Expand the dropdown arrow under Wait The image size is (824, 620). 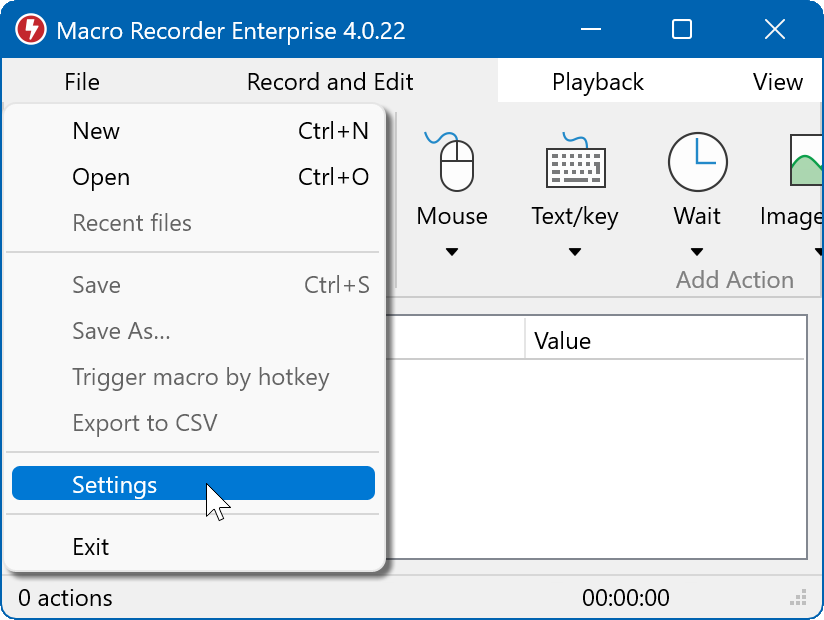coord(697,252)
